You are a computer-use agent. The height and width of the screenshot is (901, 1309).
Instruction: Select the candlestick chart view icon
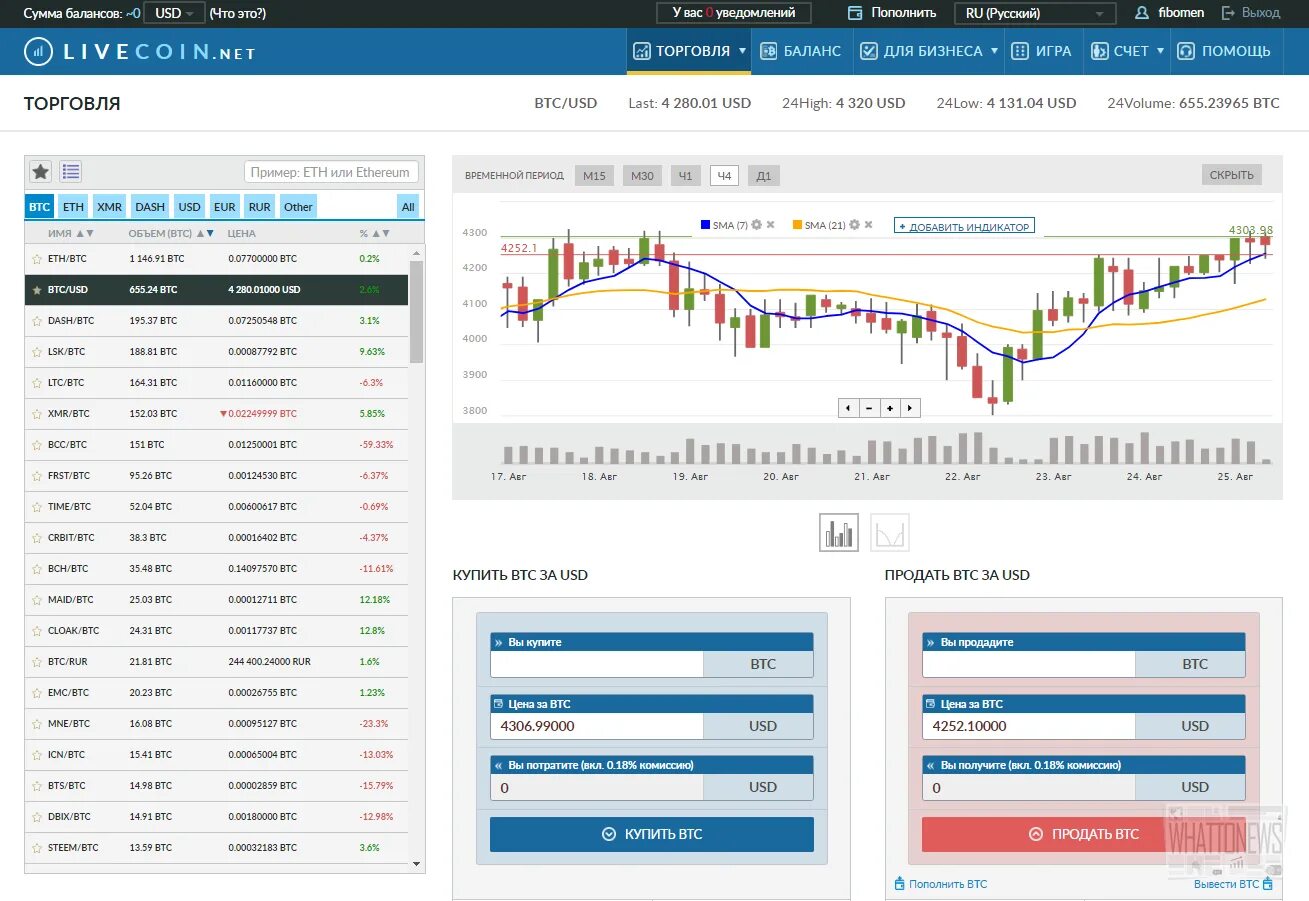839,532
